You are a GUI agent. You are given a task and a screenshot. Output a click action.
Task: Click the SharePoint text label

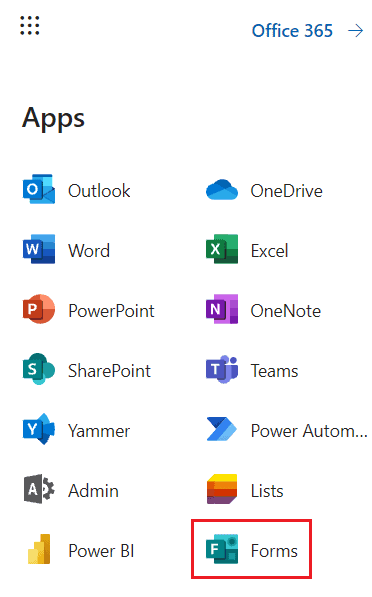tap(110, 370)
